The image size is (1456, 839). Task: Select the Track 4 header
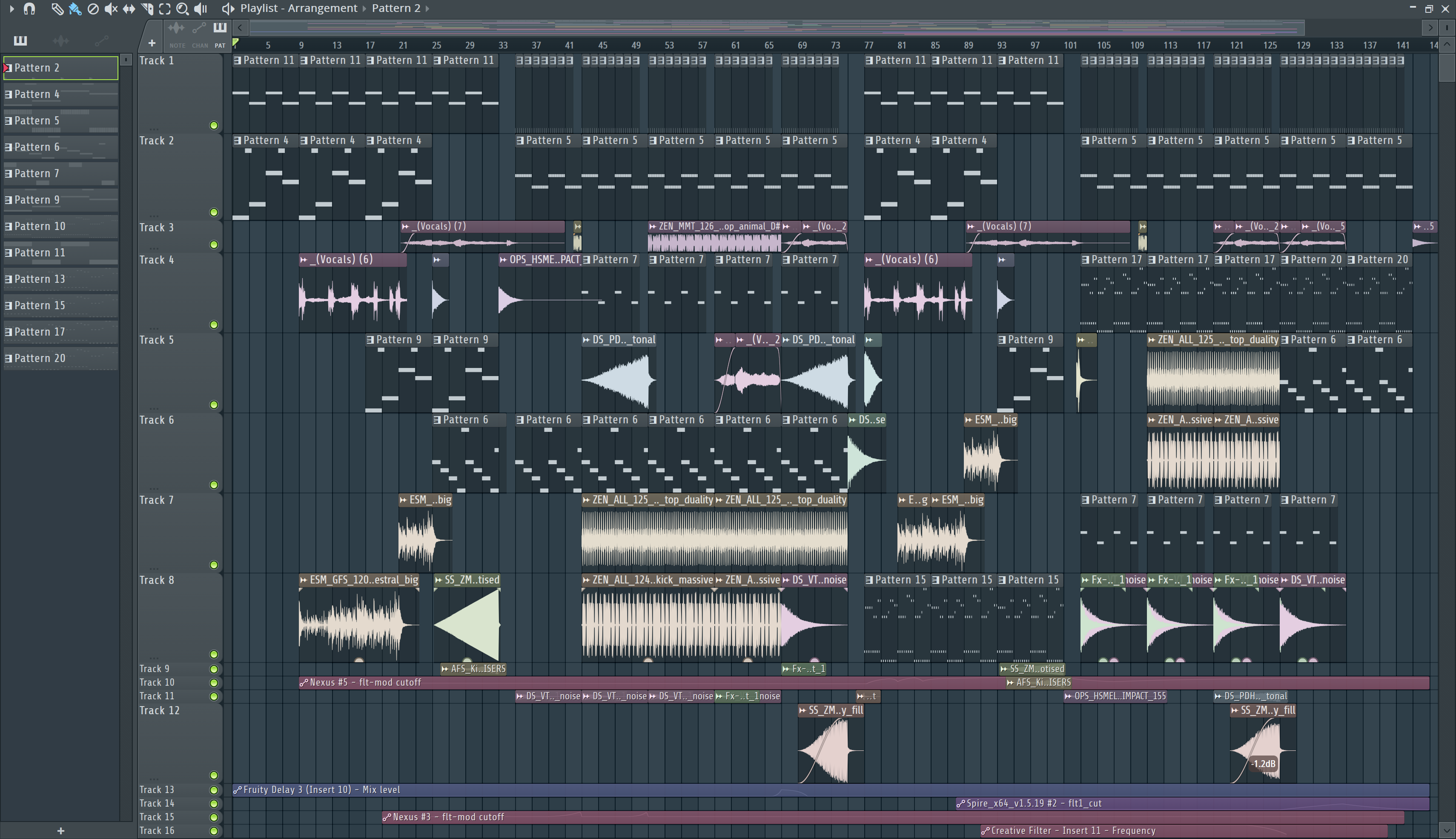pyautogui.click(x=180, y=292)
